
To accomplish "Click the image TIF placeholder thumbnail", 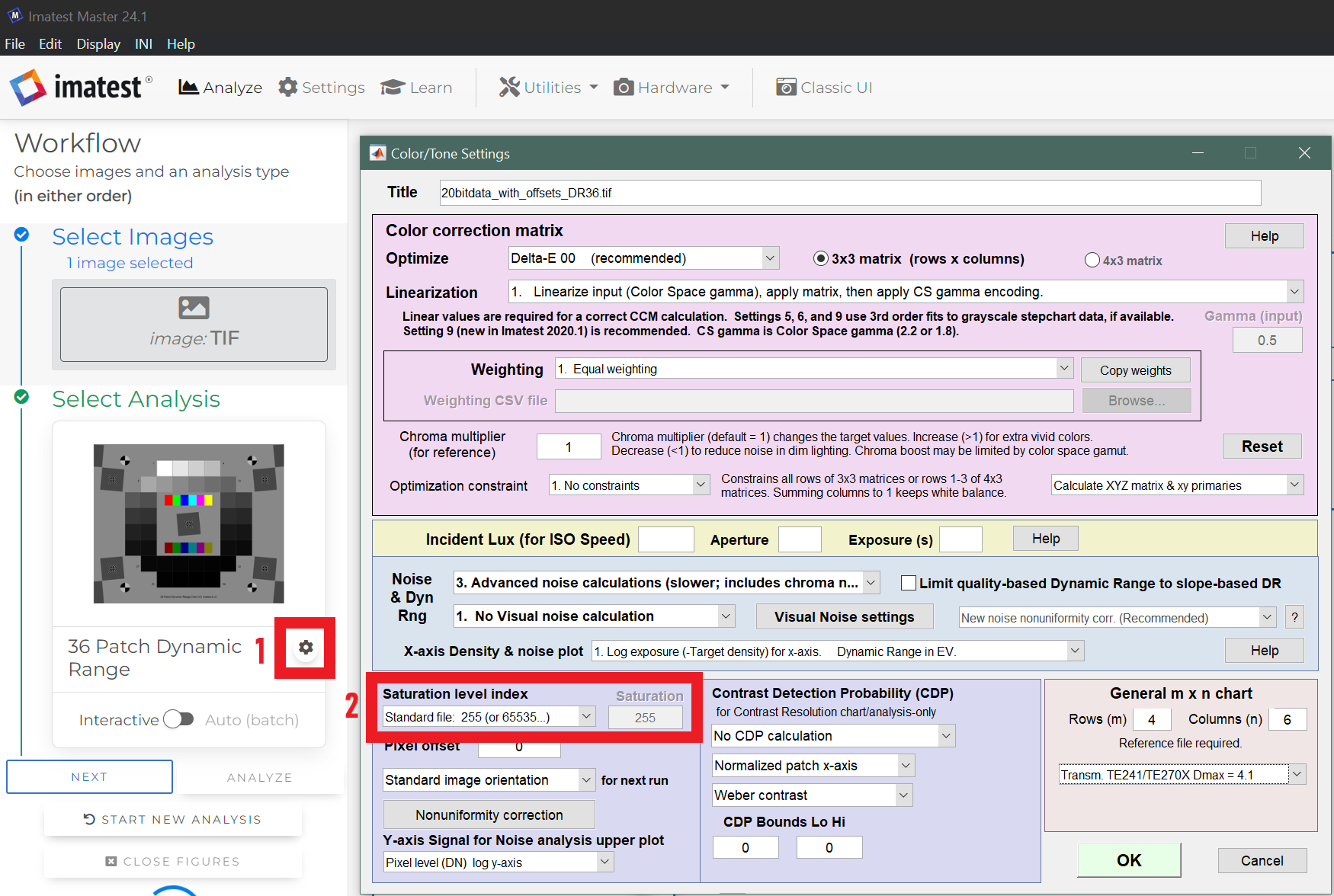I will [194, 325].
